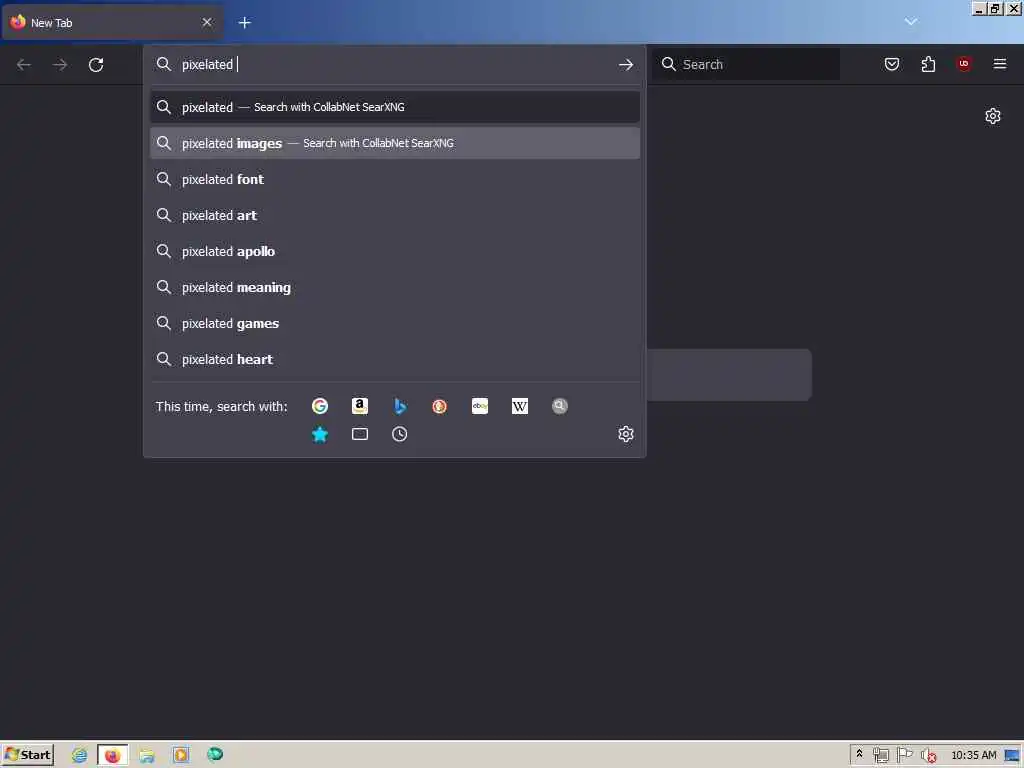Close the New Tab tab

(207, 22)
